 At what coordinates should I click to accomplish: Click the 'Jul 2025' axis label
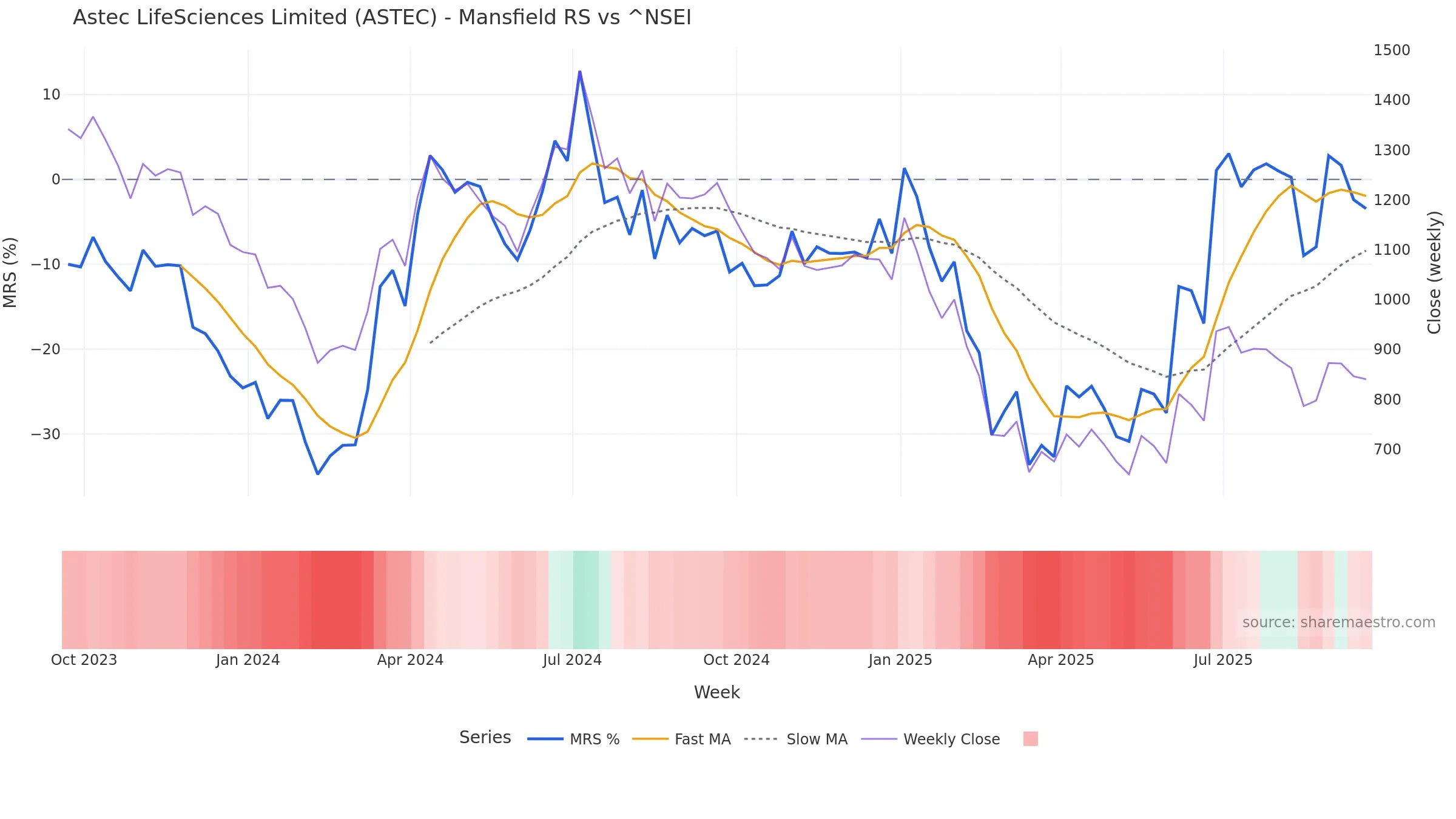tap(1223, 660)
